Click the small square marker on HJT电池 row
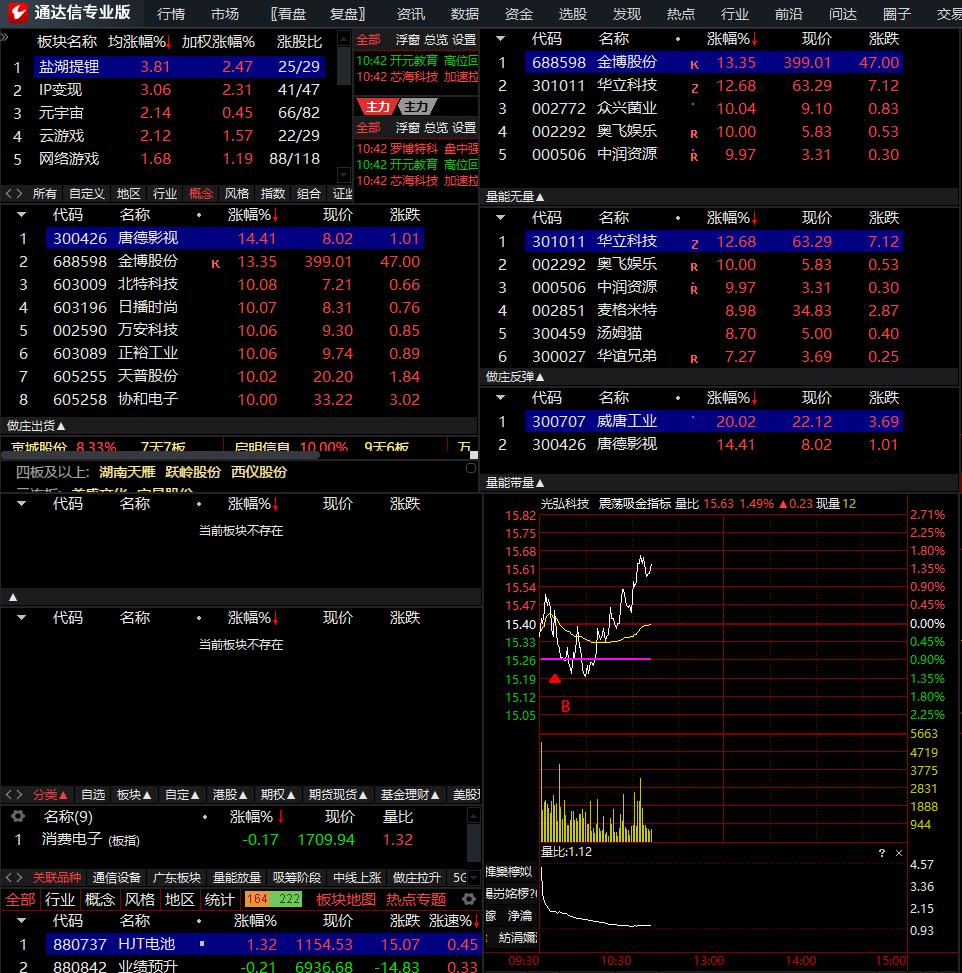 pos(202,943)
